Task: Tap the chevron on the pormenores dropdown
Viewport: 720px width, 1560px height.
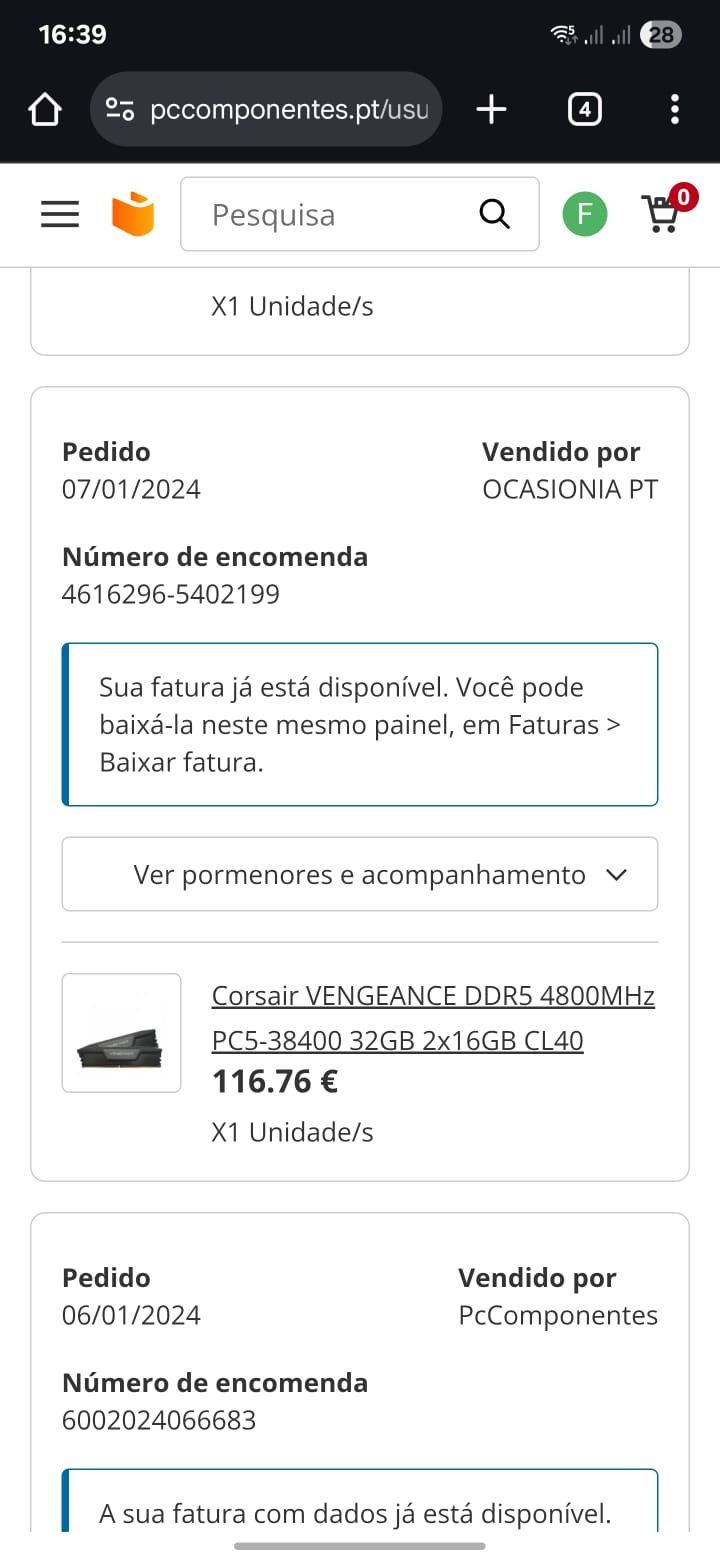Action: 617,875
